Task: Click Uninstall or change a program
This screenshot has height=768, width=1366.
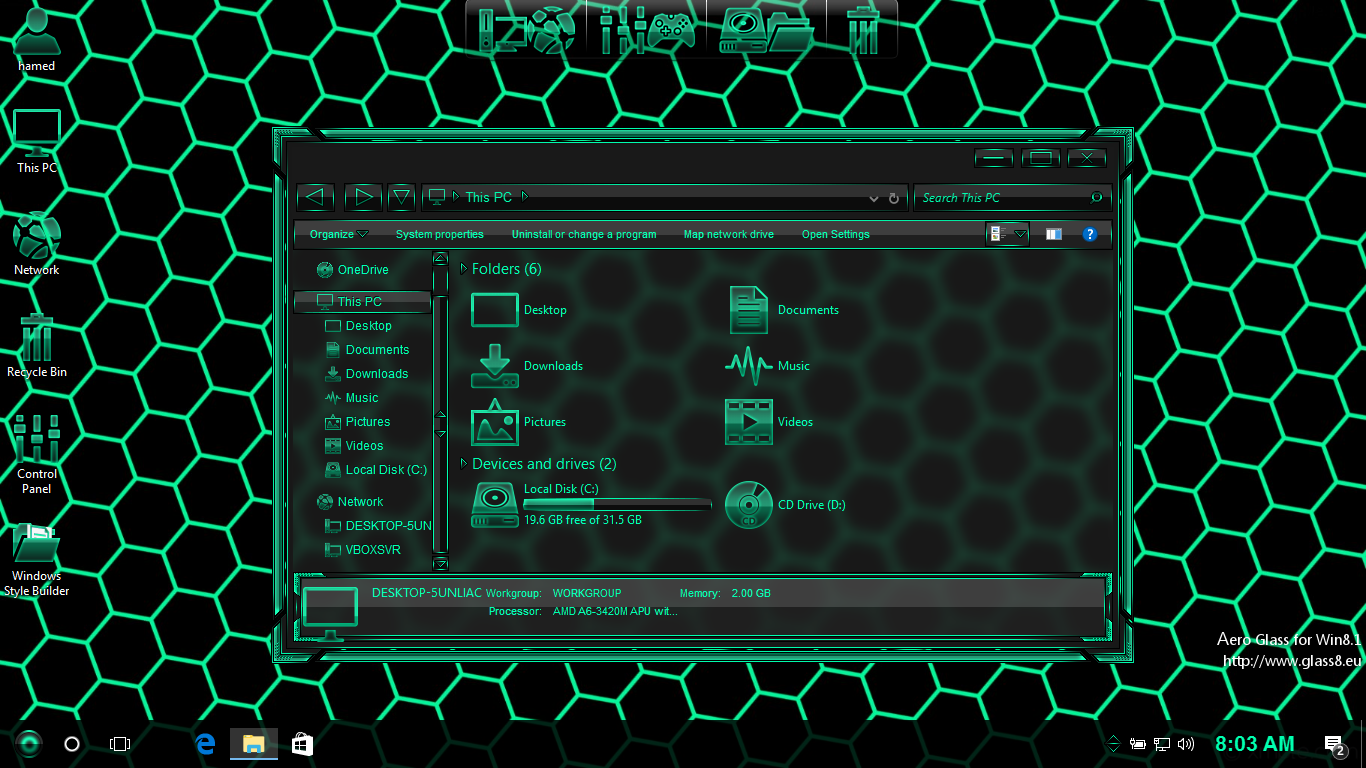Action: pos(584,234)
